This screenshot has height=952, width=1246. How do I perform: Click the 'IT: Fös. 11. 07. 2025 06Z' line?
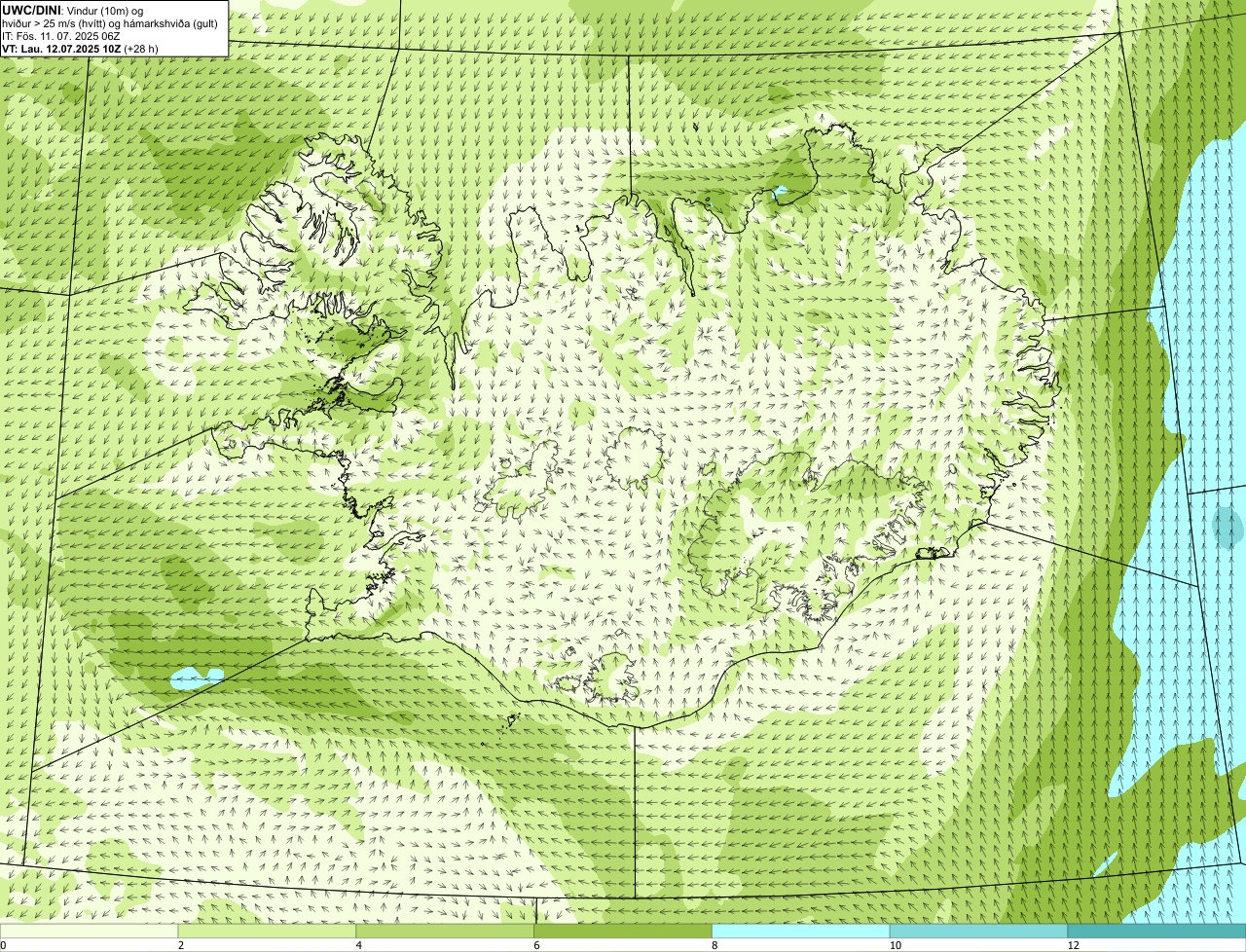point(61,35)
